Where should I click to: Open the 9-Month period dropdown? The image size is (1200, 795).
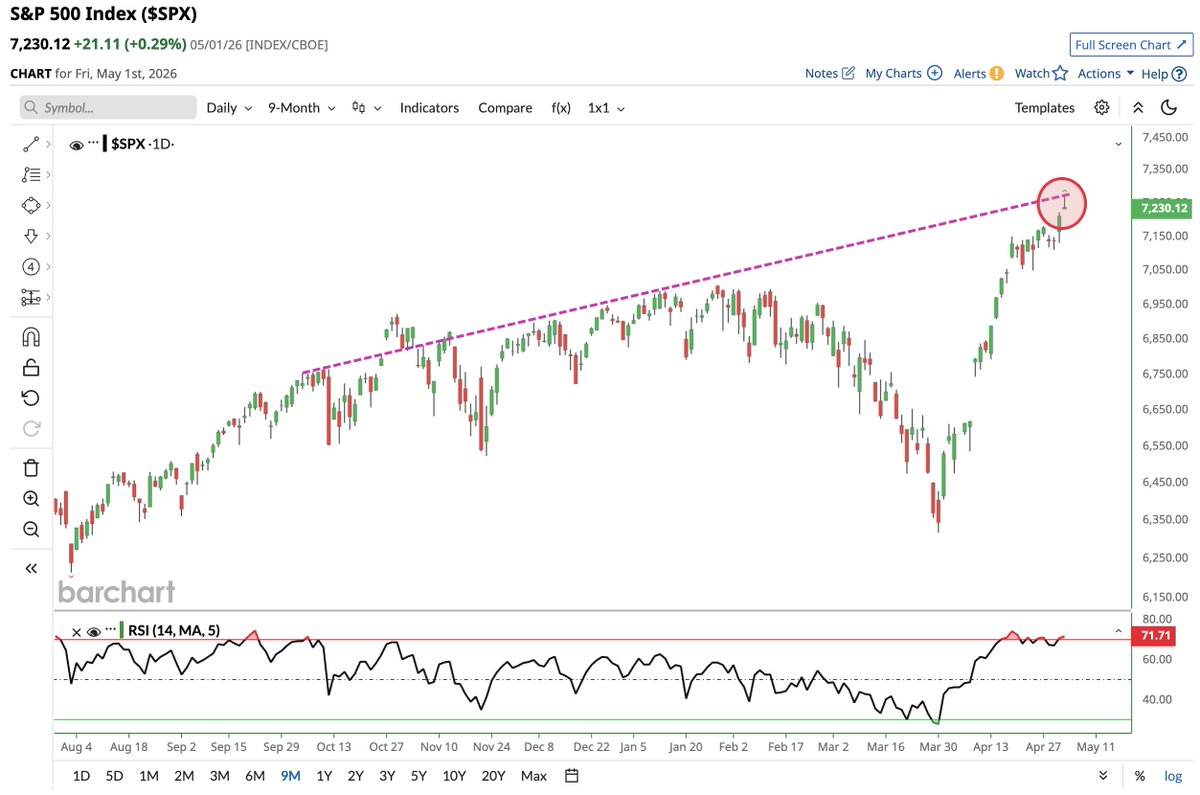(x=301, y=108)
